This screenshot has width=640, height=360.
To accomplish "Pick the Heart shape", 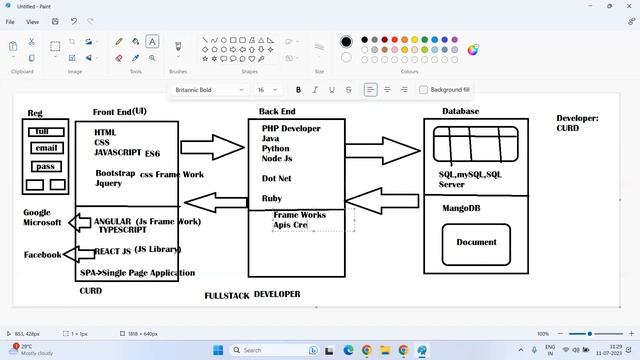I will tap(252, 59).
